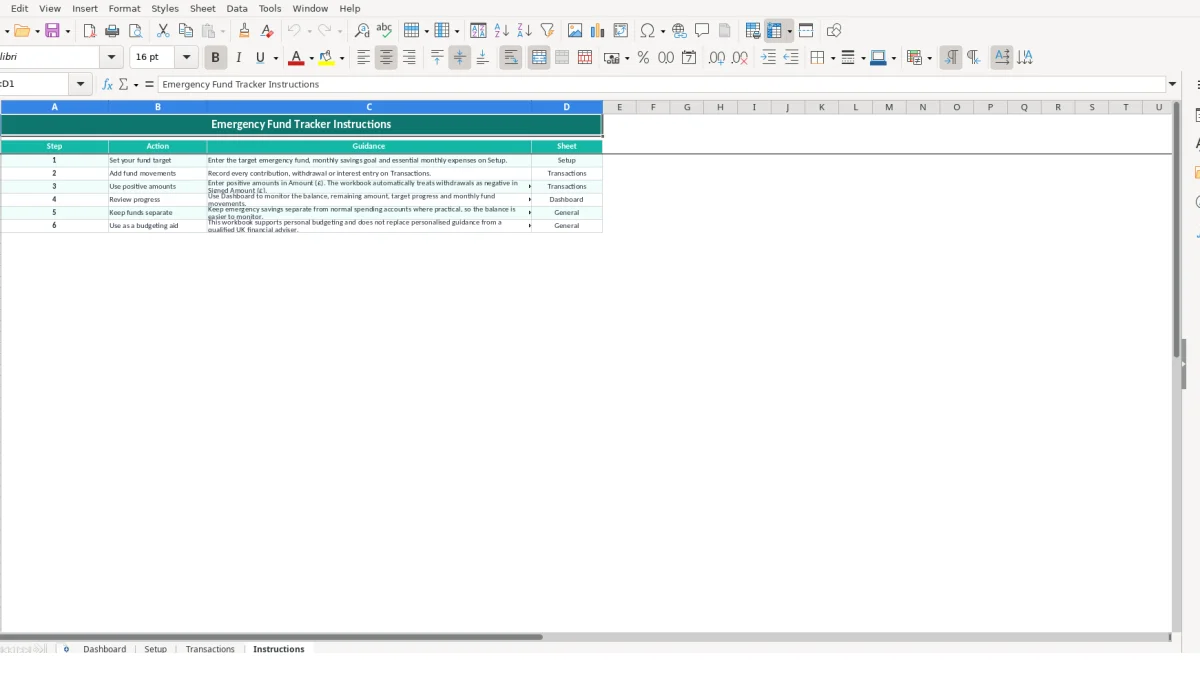Screen dimensions: 1200x675
Task: Open the Print Preview view
Action: 135,31
